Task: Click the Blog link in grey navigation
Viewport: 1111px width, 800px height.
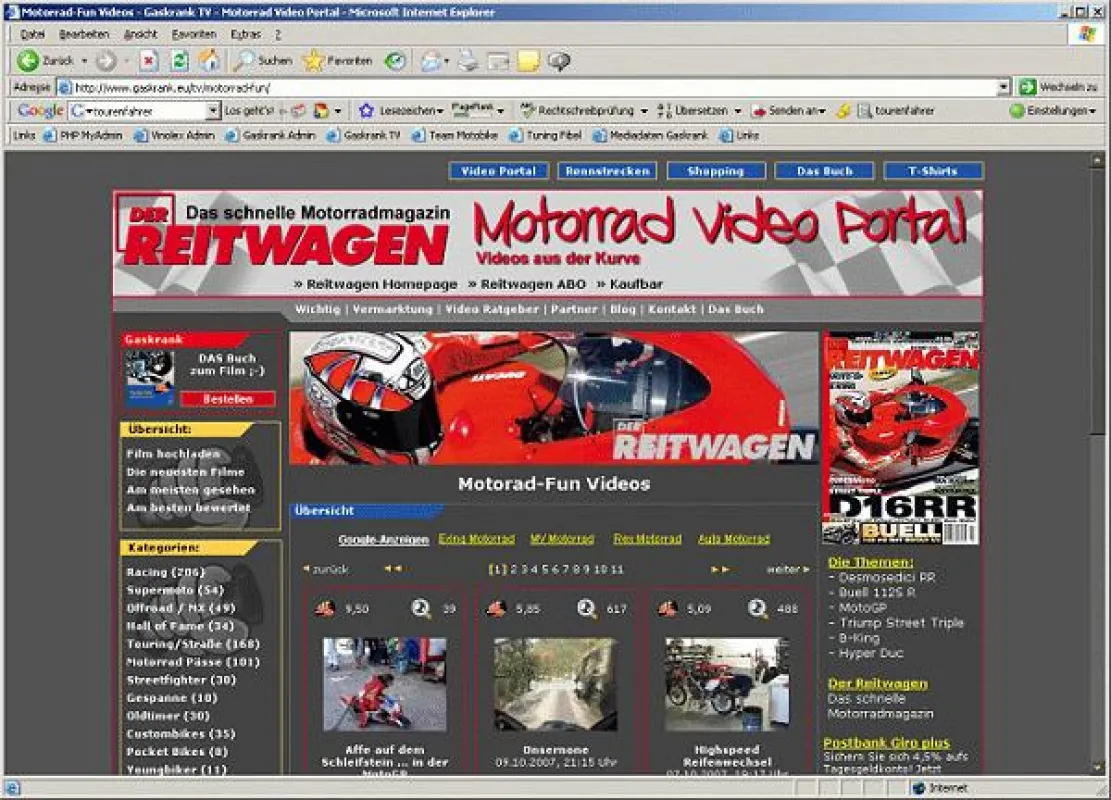Action: click(623, 309)
